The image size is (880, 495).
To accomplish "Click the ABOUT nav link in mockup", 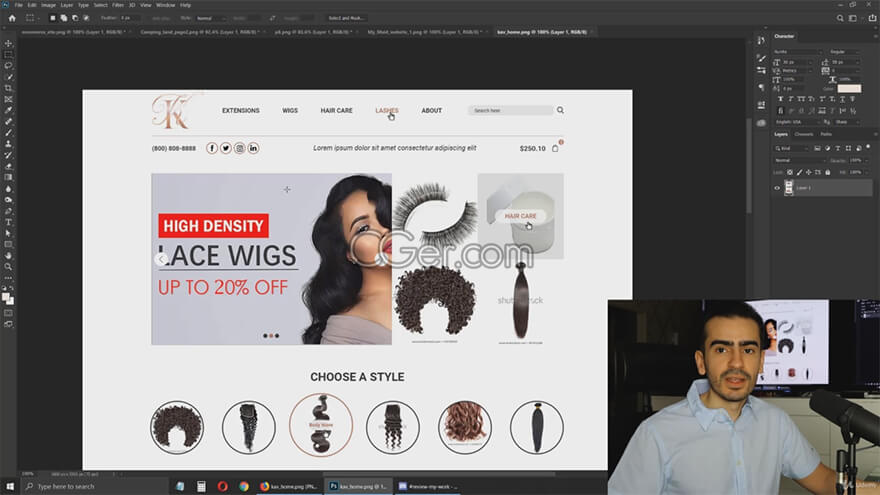I will pyautogui.click(x=432, y=111).
